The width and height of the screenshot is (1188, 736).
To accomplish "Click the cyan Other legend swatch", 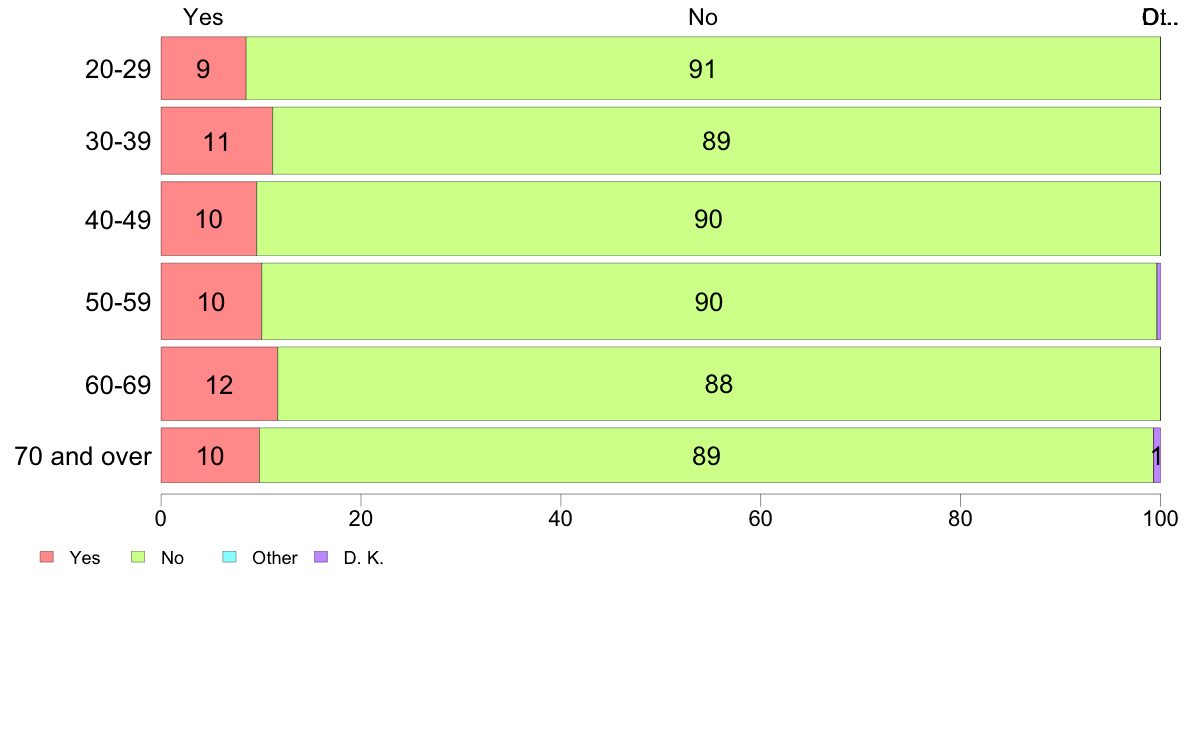I will point(230,557).
